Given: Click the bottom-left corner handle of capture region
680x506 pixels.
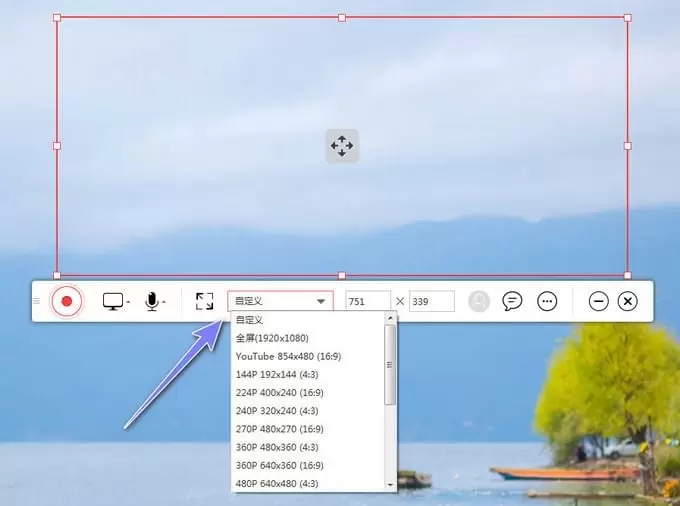Looking at the screenshot, I should [x=57, y=276].
